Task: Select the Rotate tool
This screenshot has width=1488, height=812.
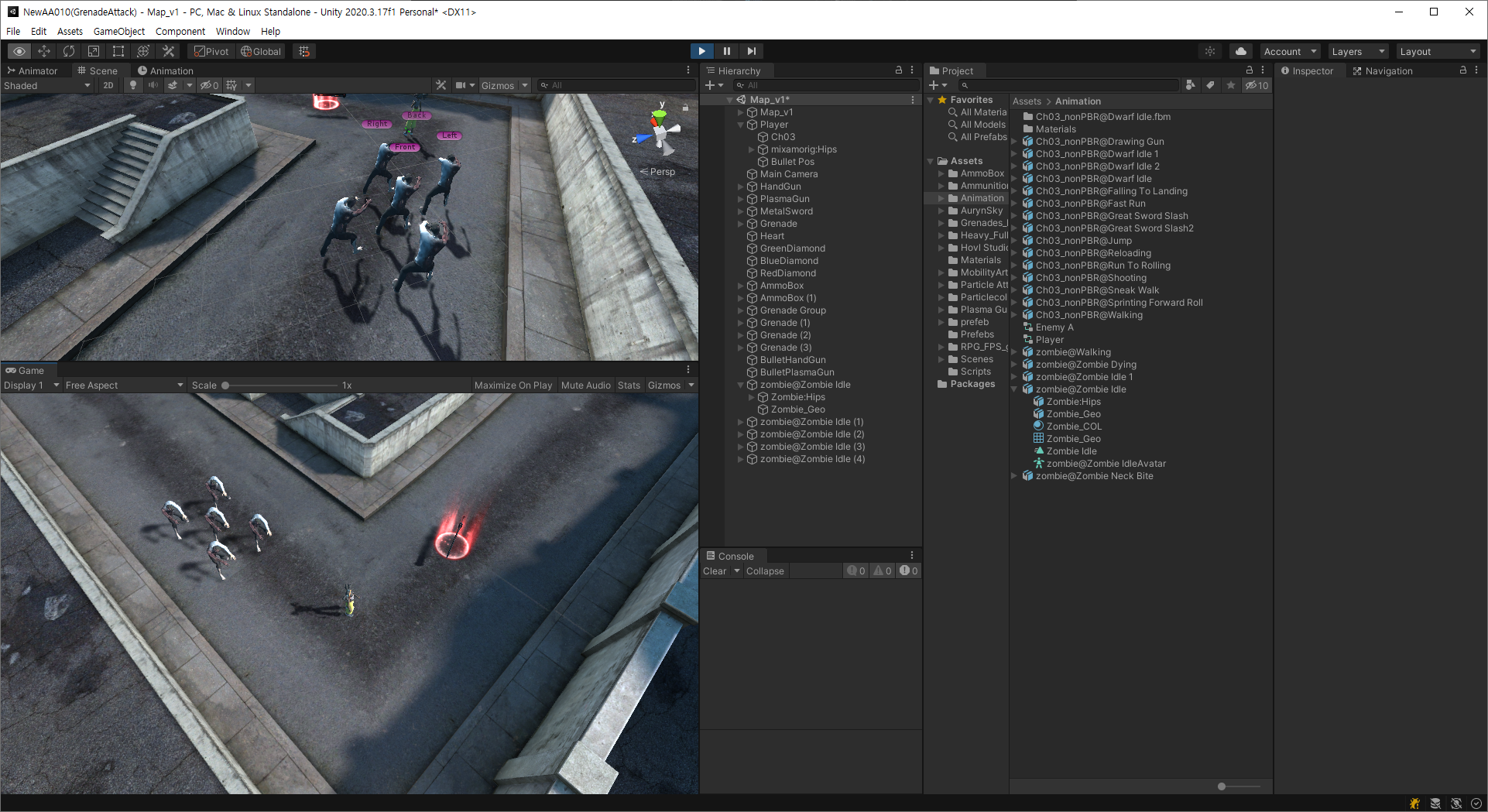Action: pos(69,51)
